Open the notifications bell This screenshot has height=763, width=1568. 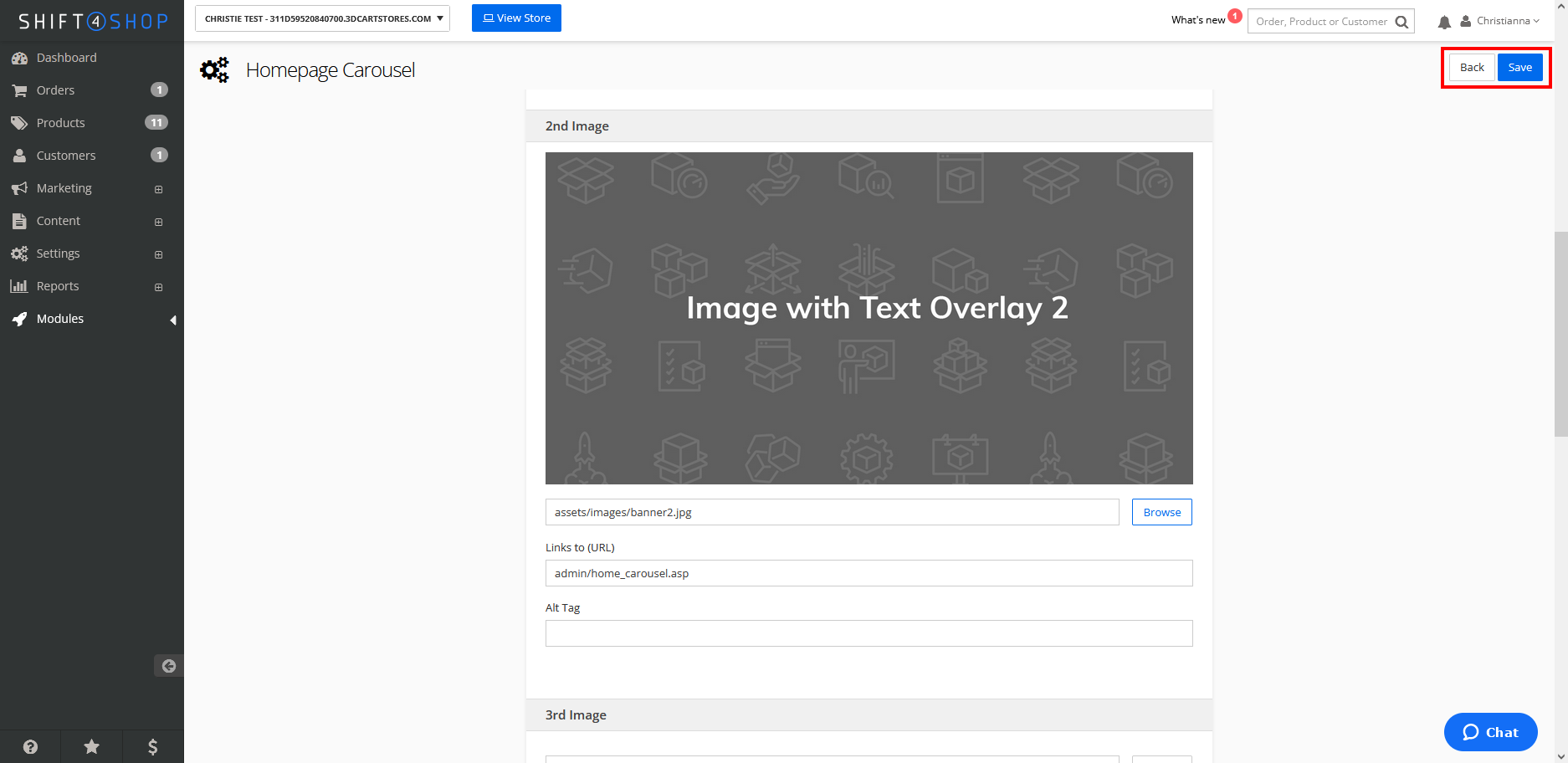pos(1444,22)
